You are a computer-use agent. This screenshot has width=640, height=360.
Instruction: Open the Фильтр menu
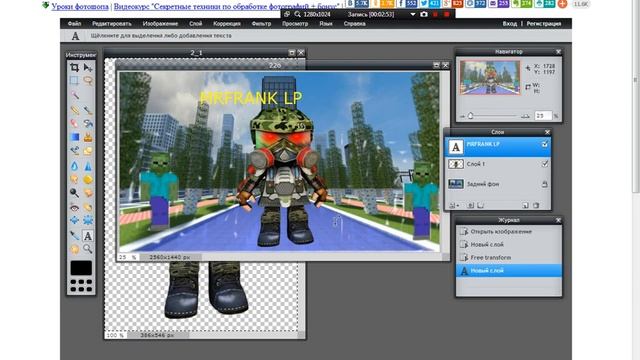click(261, 24)
